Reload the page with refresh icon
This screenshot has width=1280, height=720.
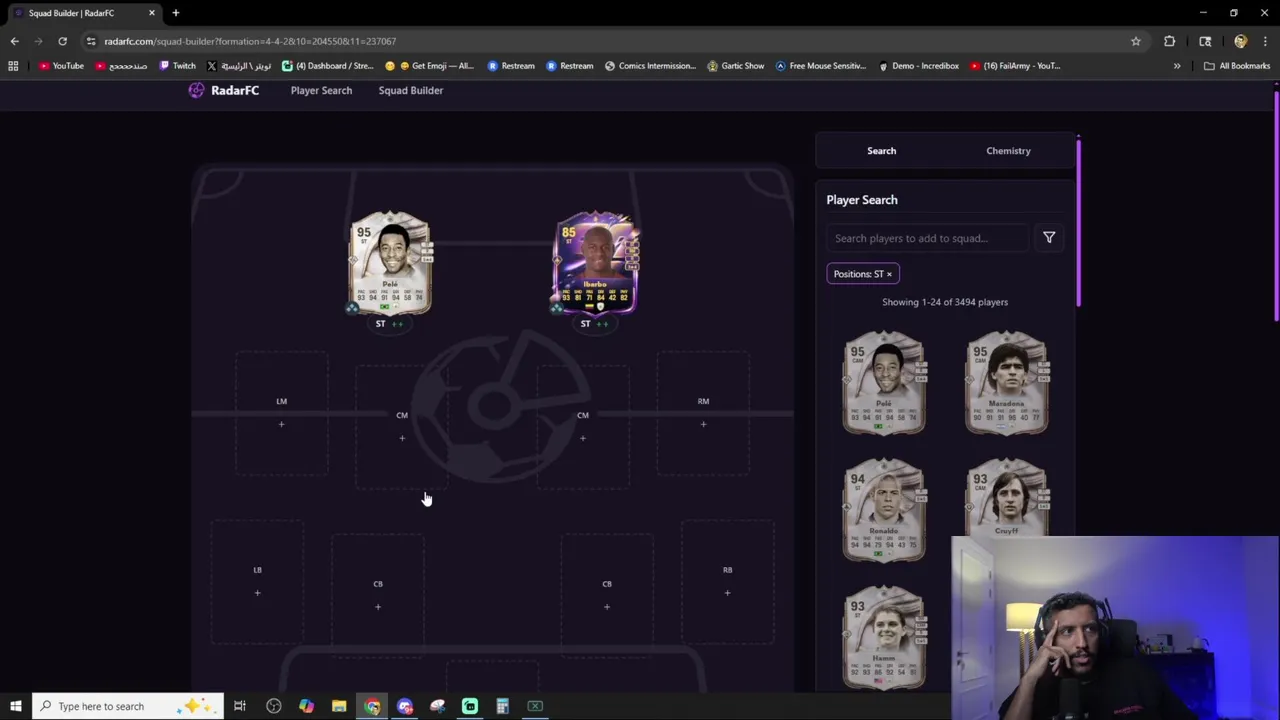[62, 41]
